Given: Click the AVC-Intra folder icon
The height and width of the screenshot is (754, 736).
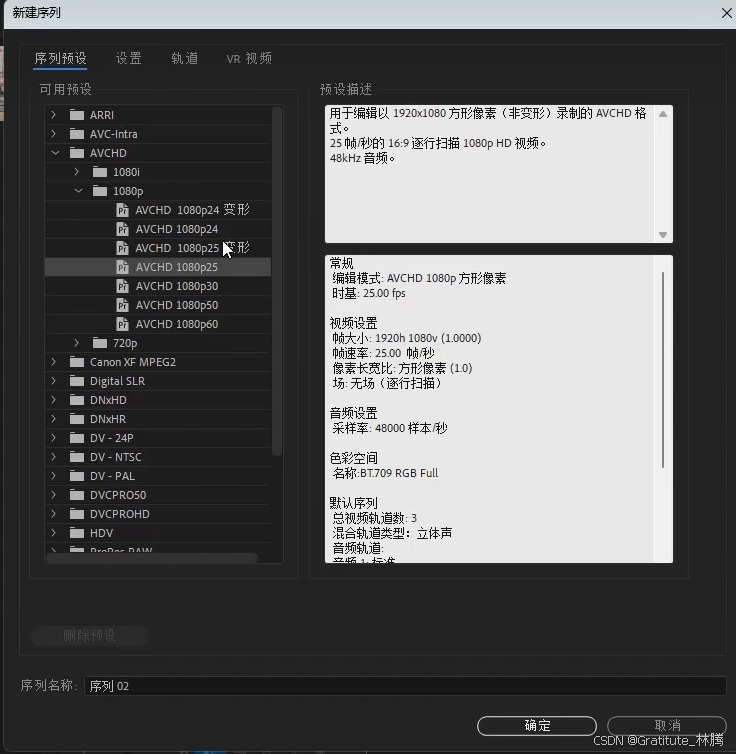Looking at the screenshot, I should click(77, 134).
